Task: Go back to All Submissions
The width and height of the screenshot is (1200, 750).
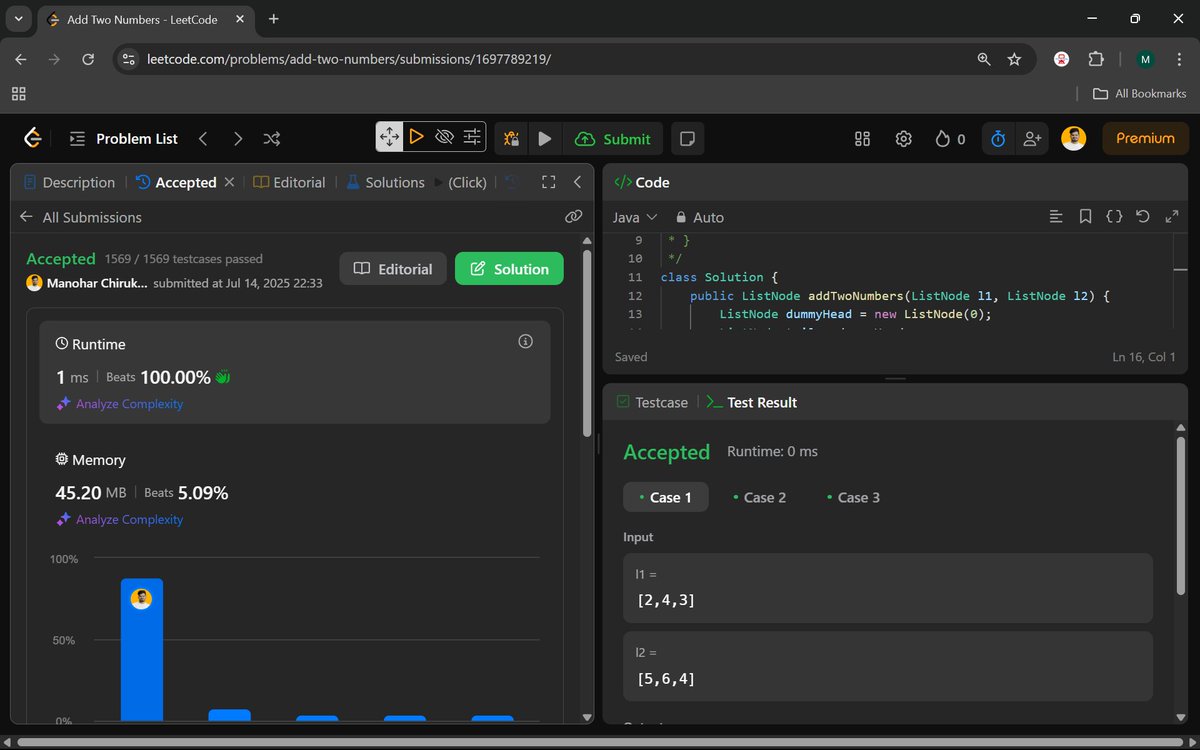Action: (x=81, y=217)
